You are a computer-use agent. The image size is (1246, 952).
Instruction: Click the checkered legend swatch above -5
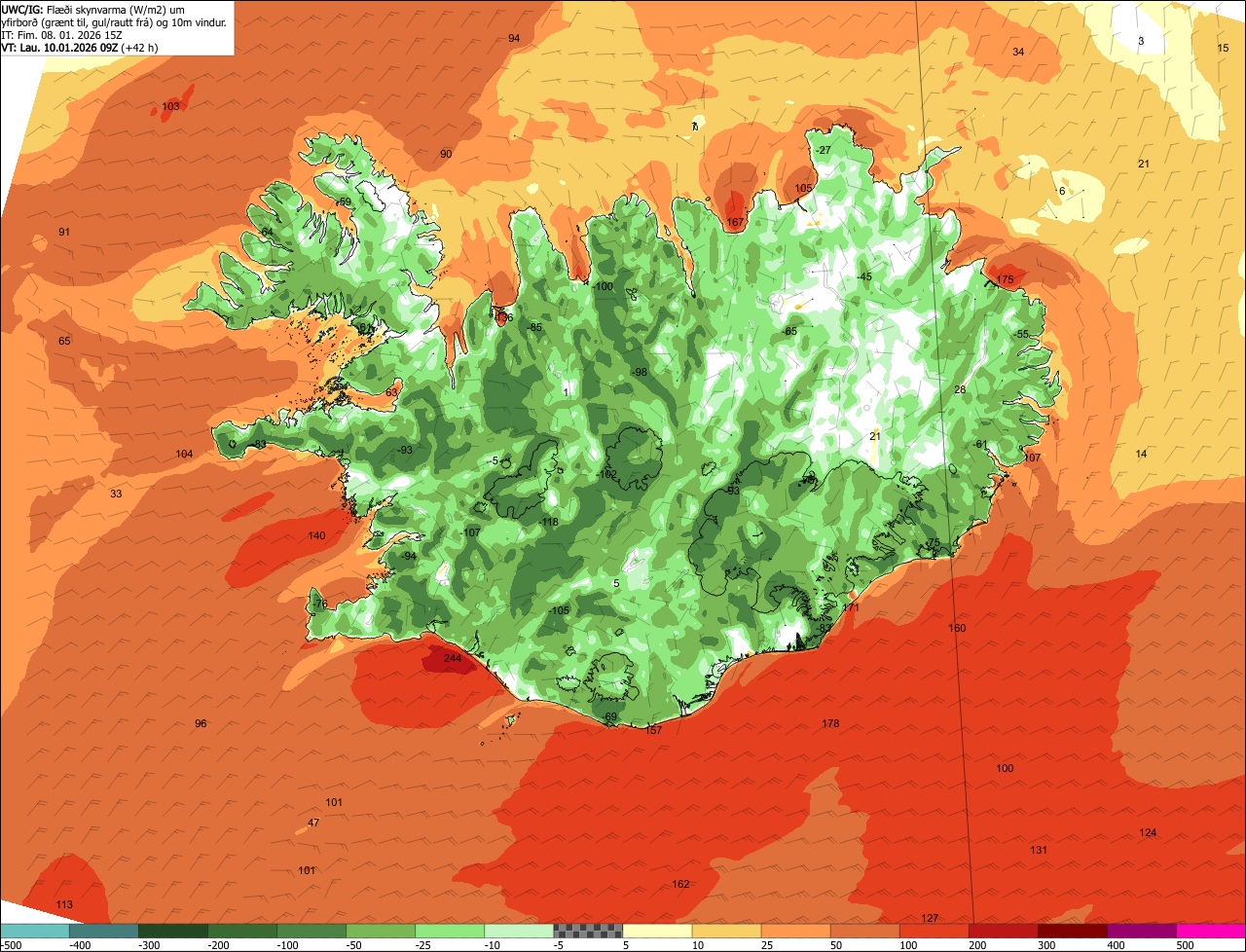tap(588, 931)
